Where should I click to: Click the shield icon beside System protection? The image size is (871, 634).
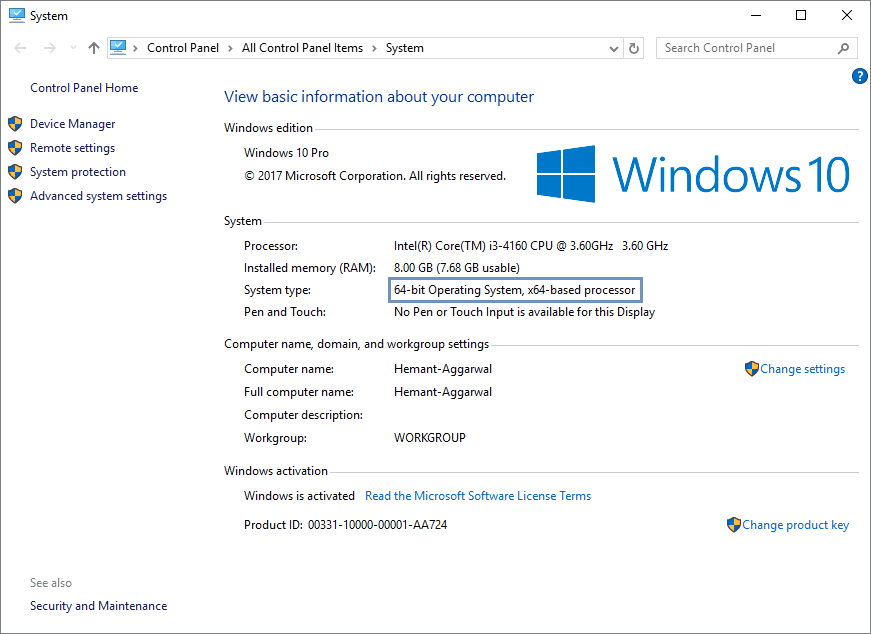[x=15, y=172]
